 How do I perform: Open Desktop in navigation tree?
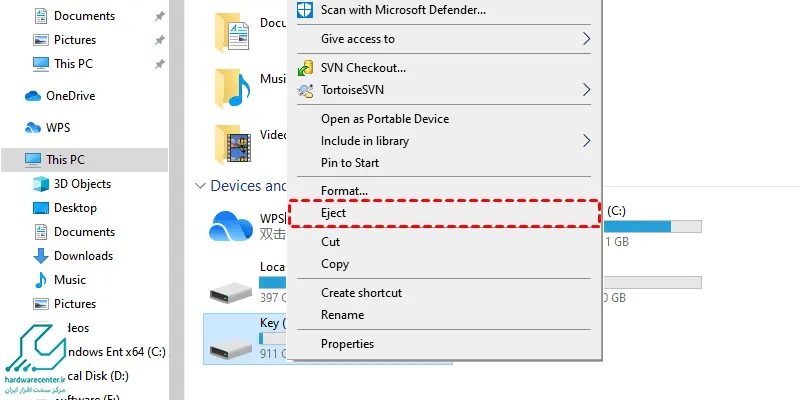[x=75, y=208]
